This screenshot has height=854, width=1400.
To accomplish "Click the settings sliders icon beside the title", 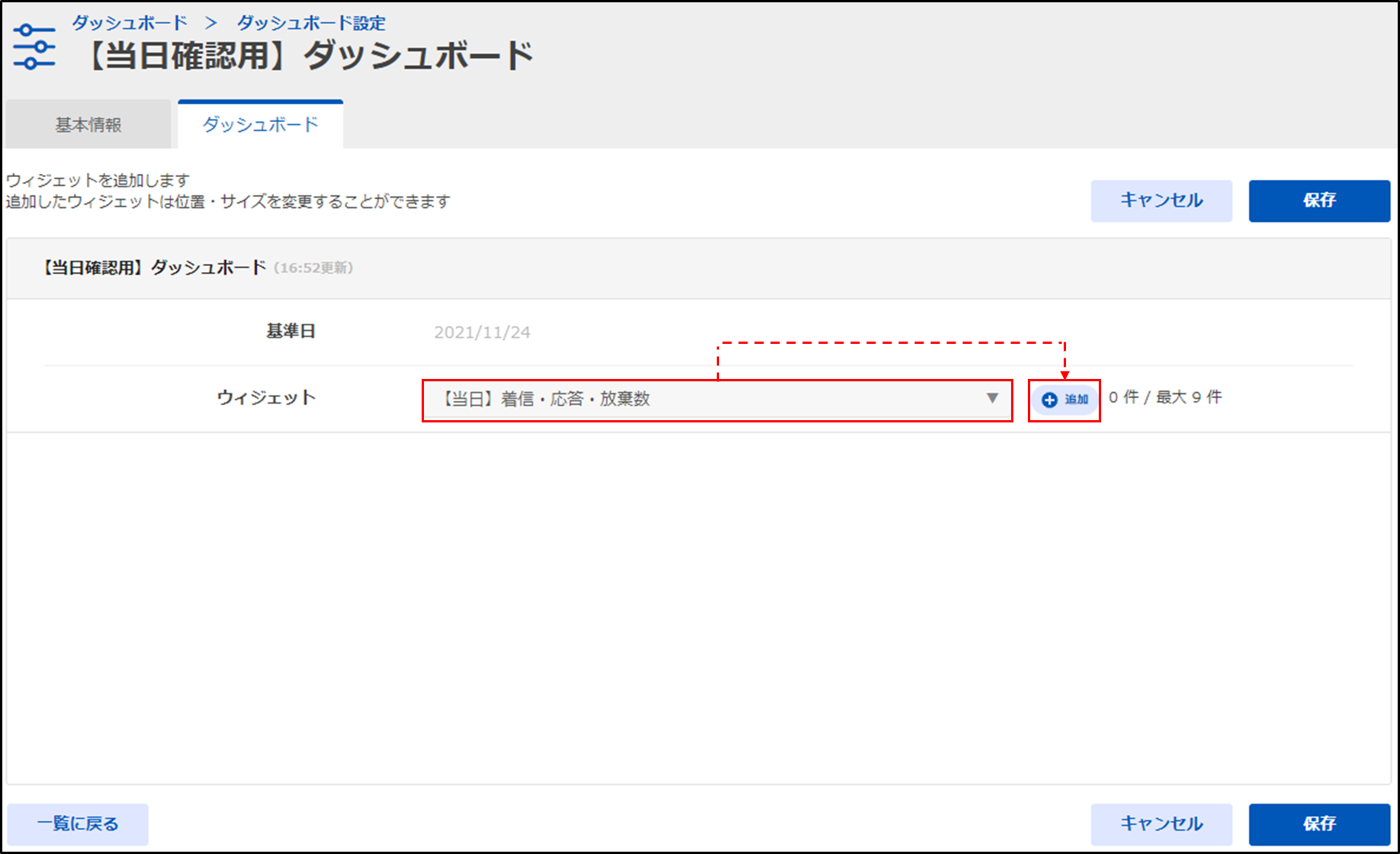I will (34, 47).
